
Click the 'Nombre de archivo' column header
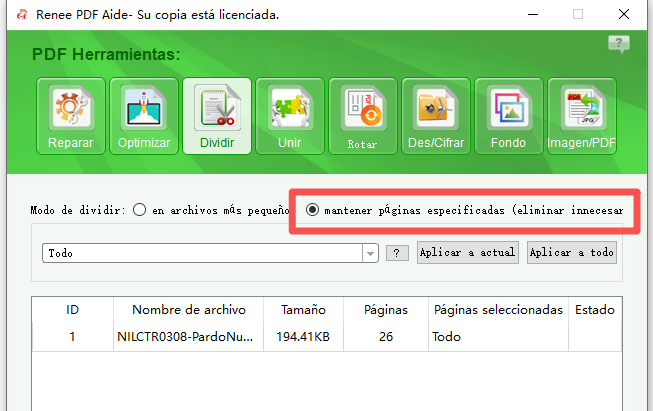[x=189, y=310]
